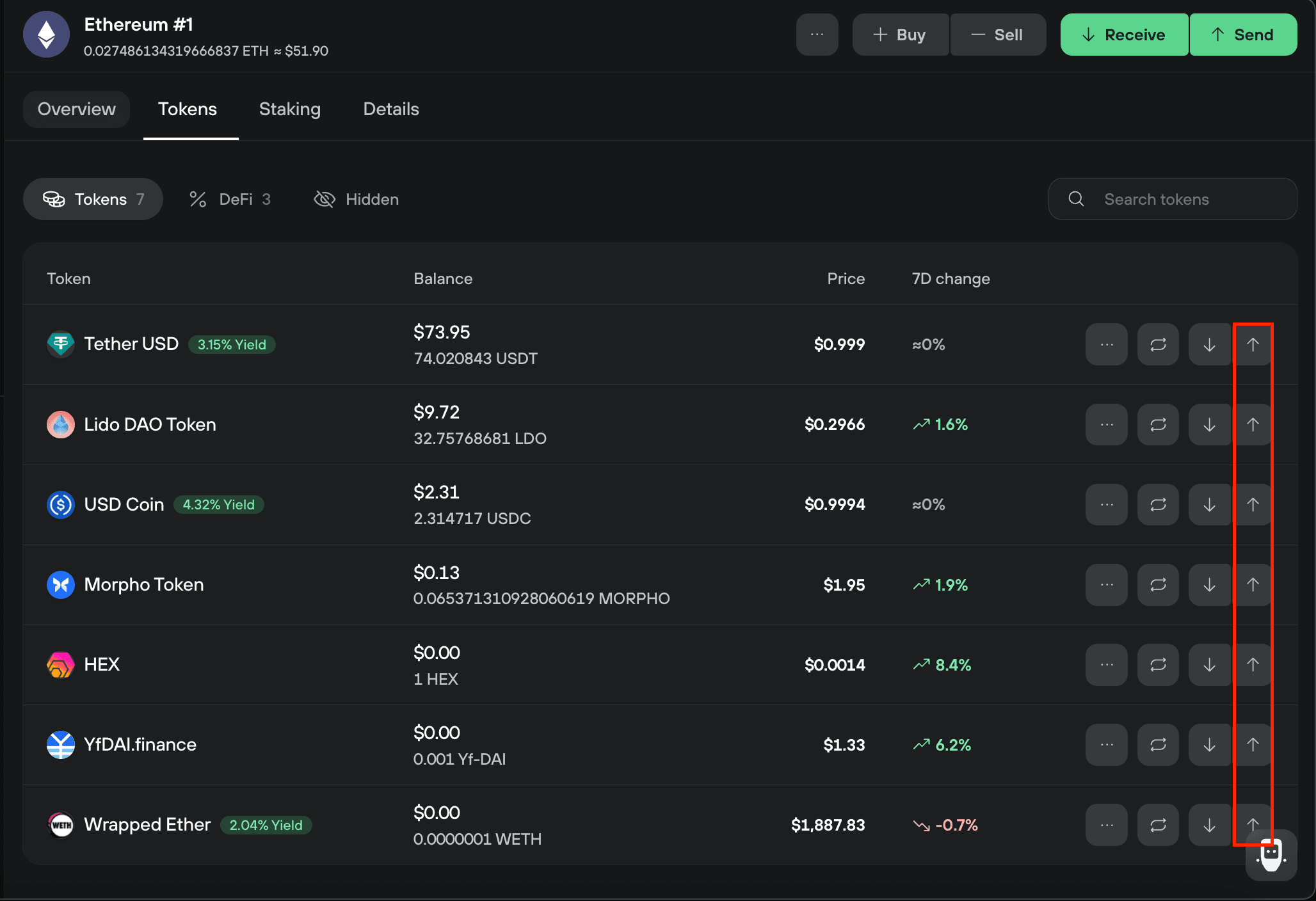Show DeFi 3 positions filter
This screenshot has height=901, width=1316.
click(230, 199)
